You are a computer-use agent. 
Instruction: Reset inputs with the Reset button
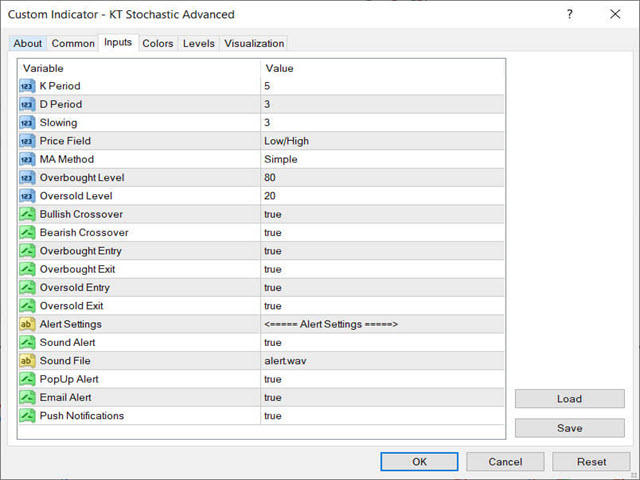pyautogui.click(x=591, y=462)
